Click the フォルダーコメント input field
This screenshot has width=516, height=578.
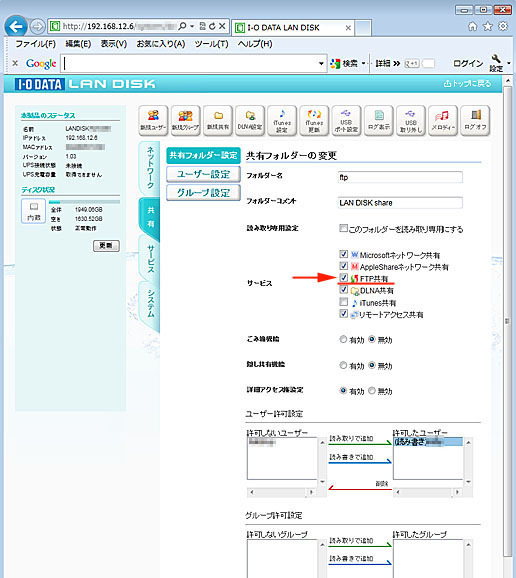(x=400, y=202)
